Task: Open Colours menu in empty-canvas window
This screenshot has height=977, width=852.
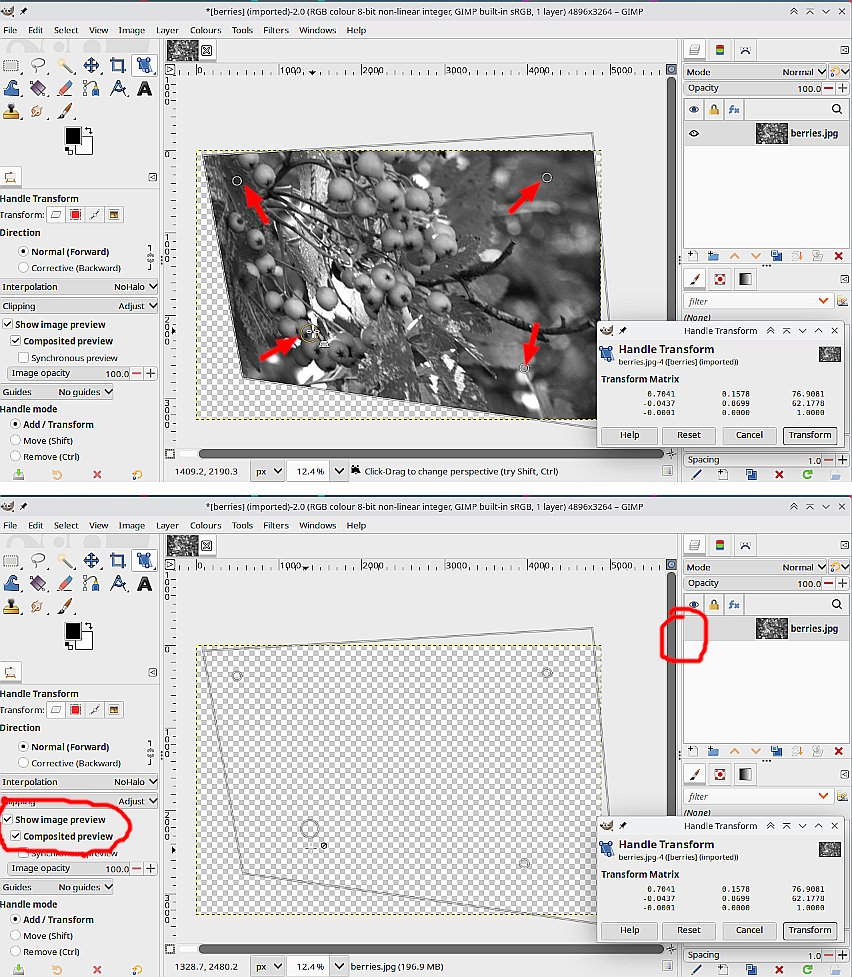Action: click(206, 525)
